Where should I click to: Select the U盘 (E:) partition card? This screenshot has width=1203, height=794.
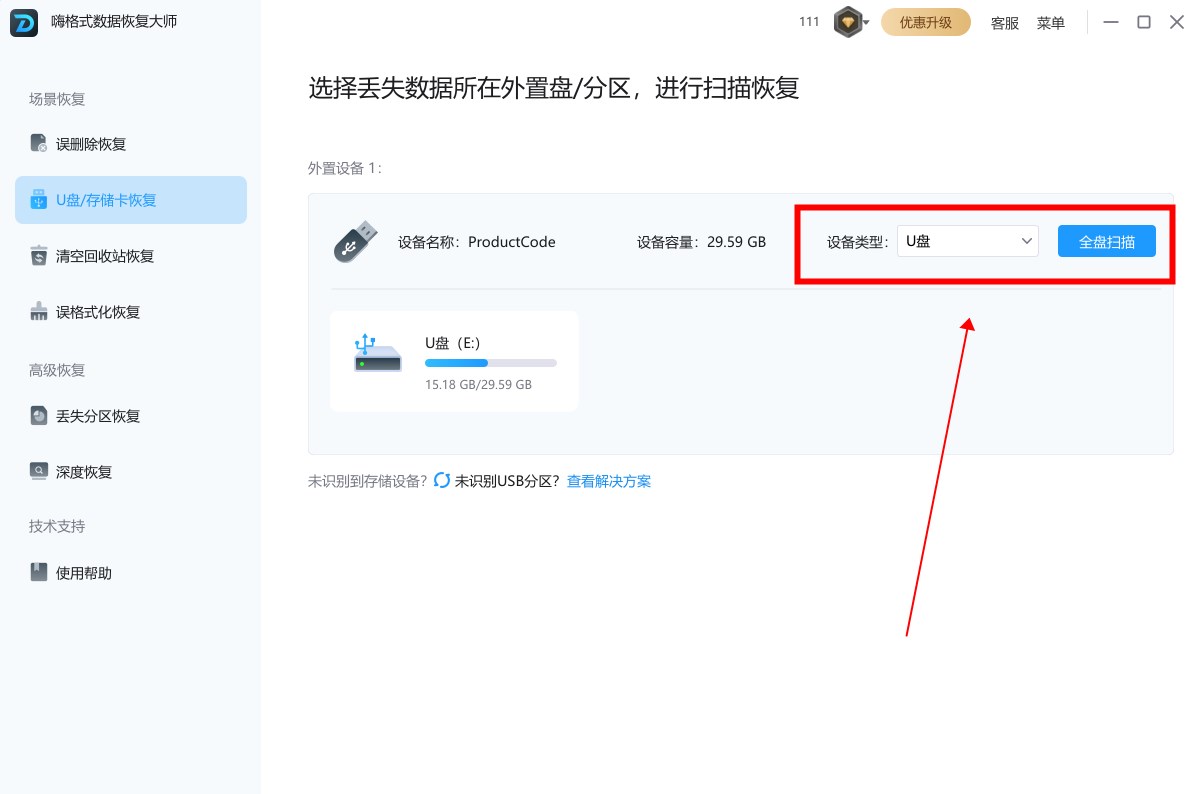[454, 361]
